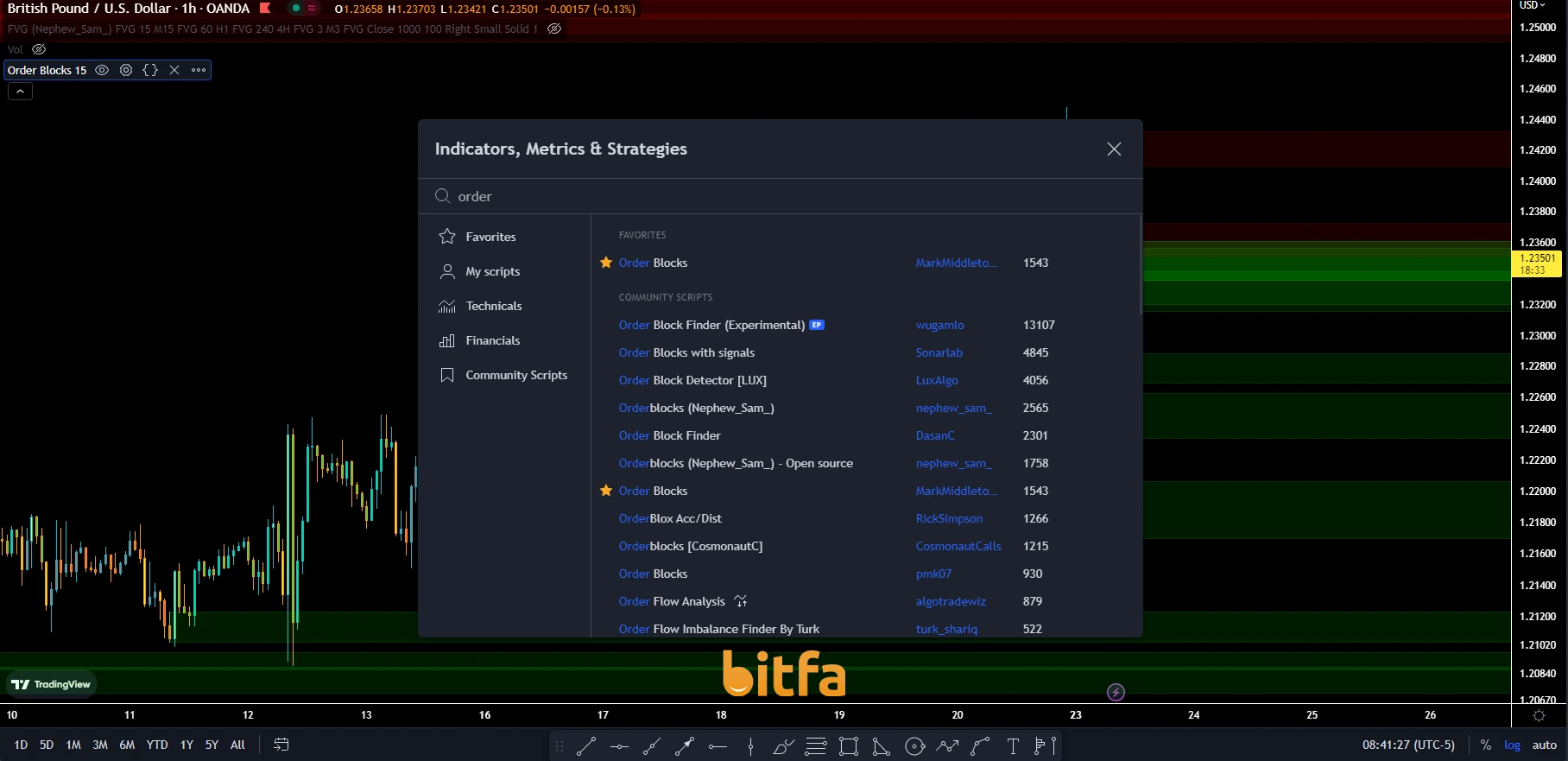Select the brush drawing tool
Image resolution: width=1568 pixels, height=761 pixels.
783,745
